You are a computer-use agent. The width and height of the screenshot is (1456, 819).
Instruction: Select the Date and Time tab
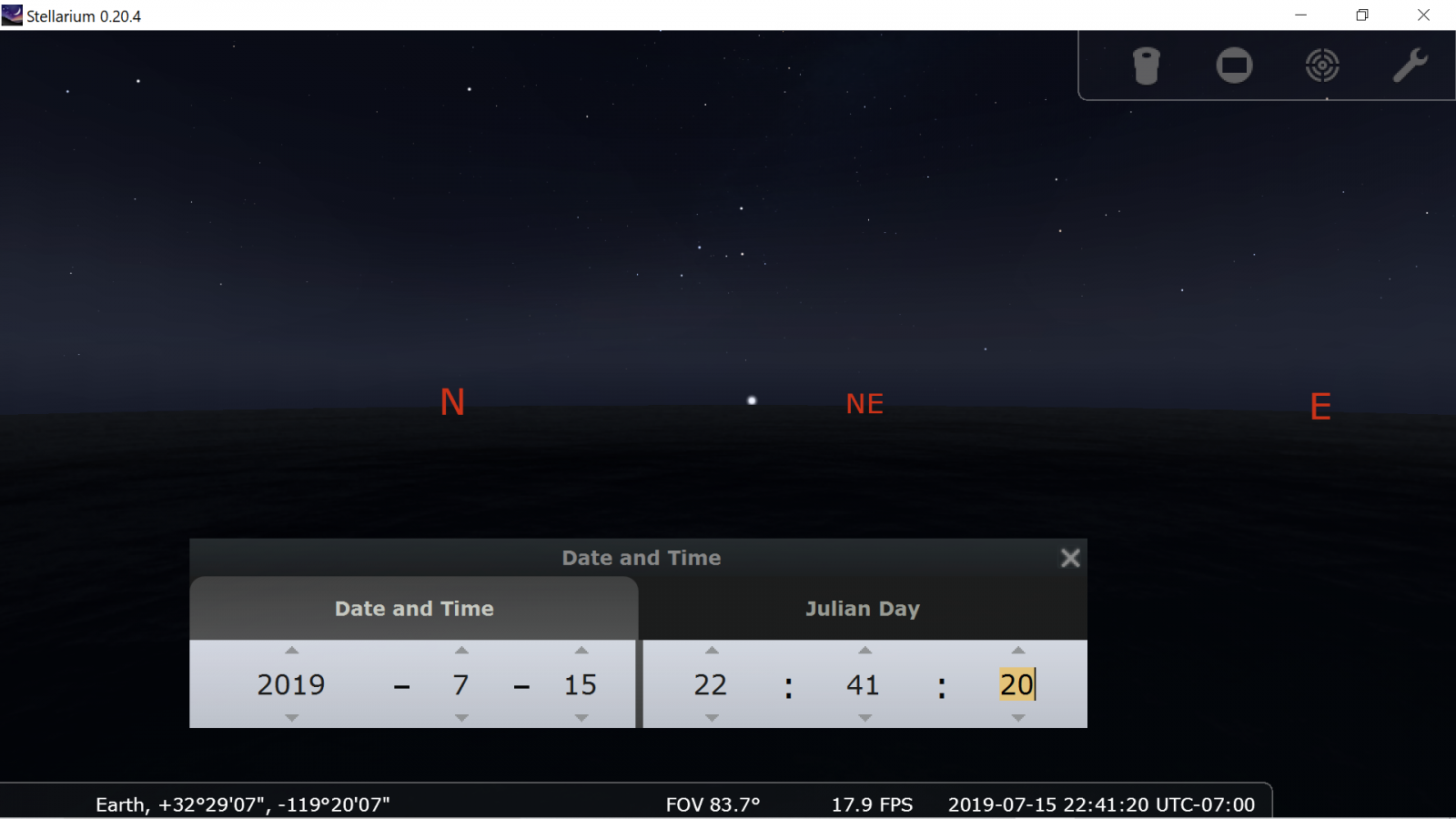point(414,609)
